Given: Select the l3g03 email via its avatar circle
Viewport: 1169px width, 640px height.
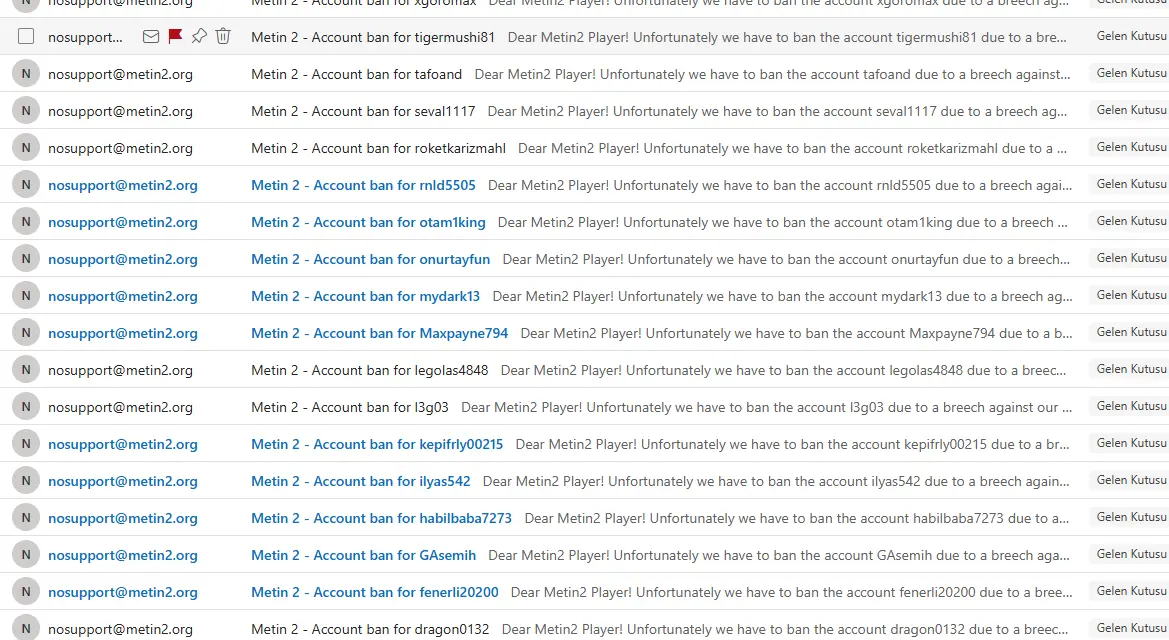Looking at the screenshot, I should click(26, 407).
